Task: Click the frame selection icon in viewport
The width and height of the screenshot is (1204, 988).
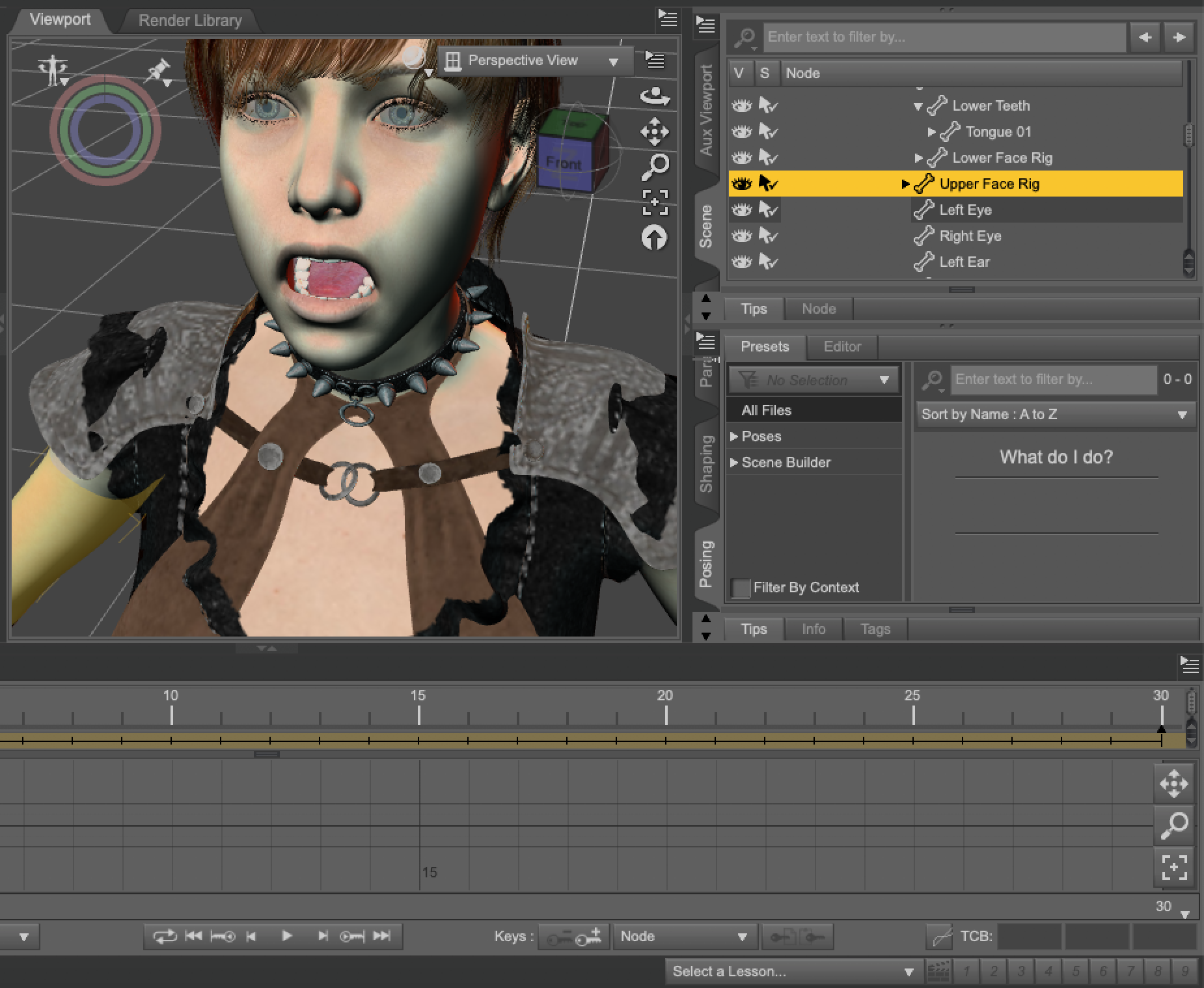Action: (654, 202)
